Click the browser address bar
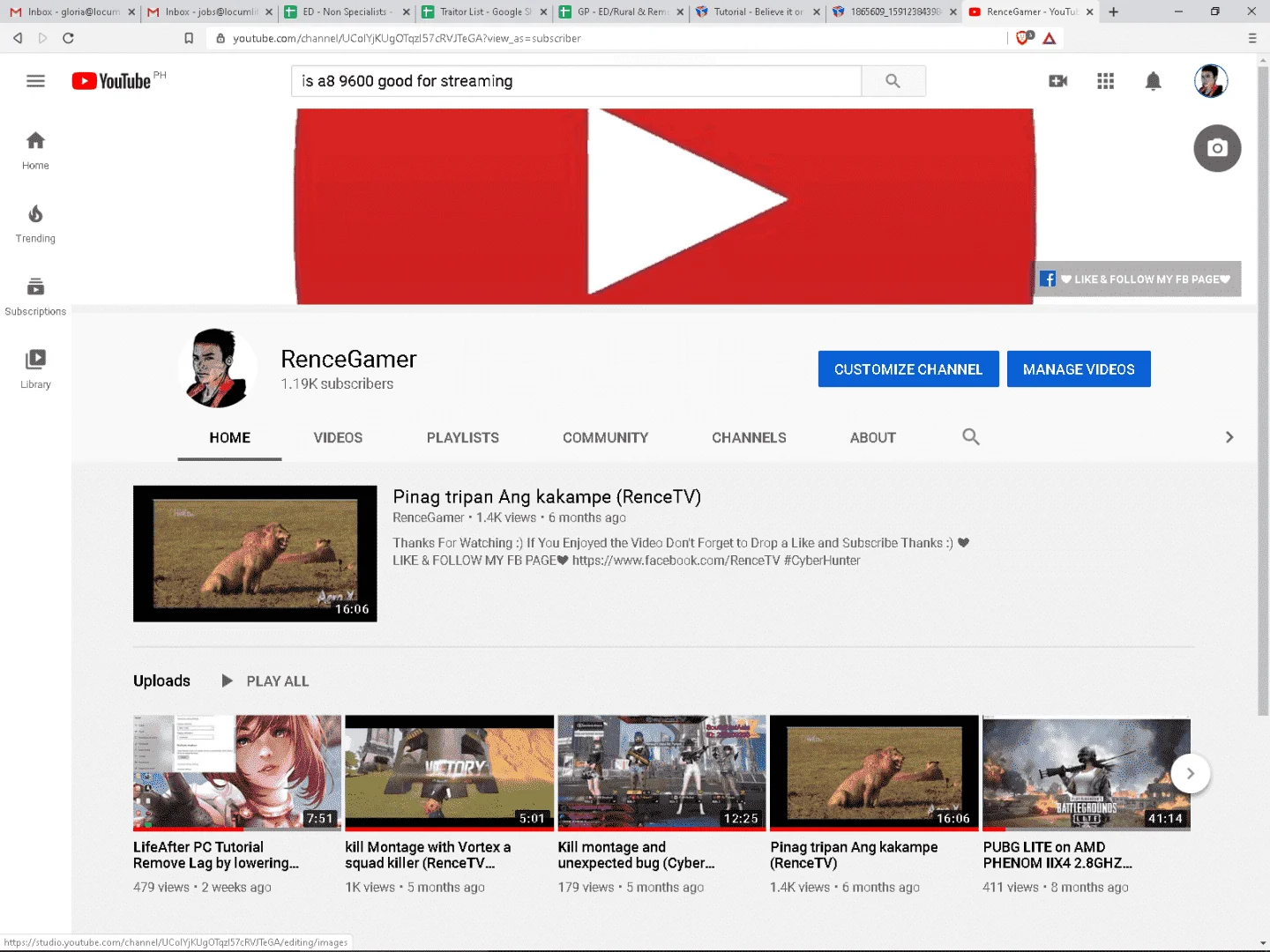The image size is (1270, 952). [x=609, y=38]
